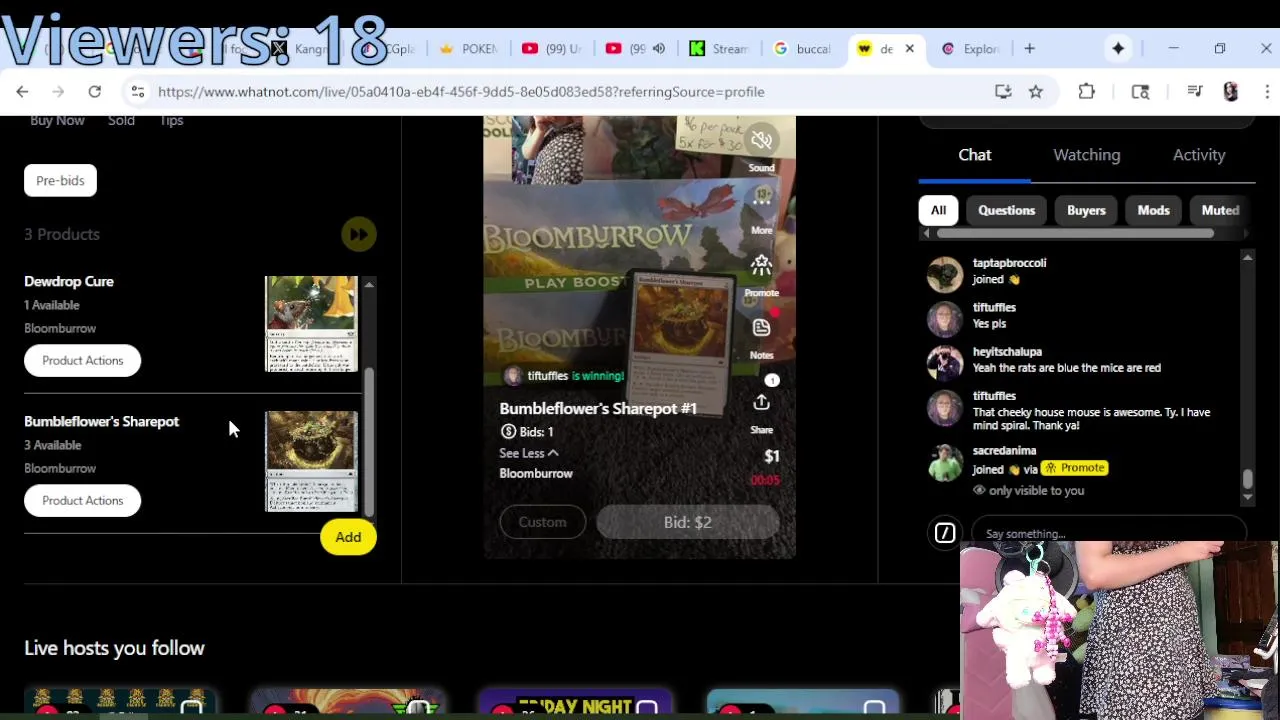Open the browser extensions puzzle icon
Image resolution: width=1280 pixels, height=720 pixels.
(x=1086, y=92)
